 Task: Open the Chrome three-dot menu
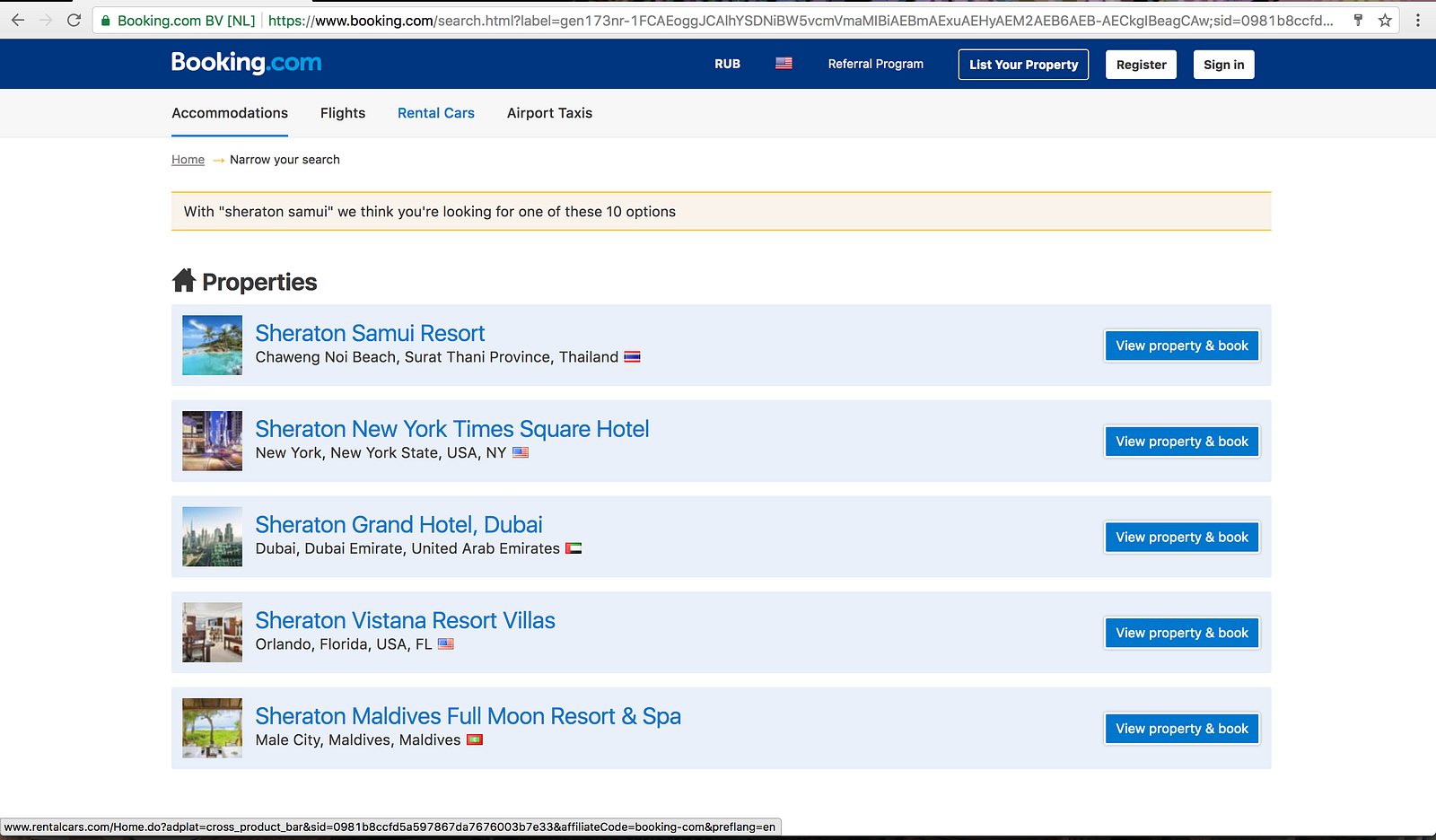pyautogui.click(x=1418, y=20)
